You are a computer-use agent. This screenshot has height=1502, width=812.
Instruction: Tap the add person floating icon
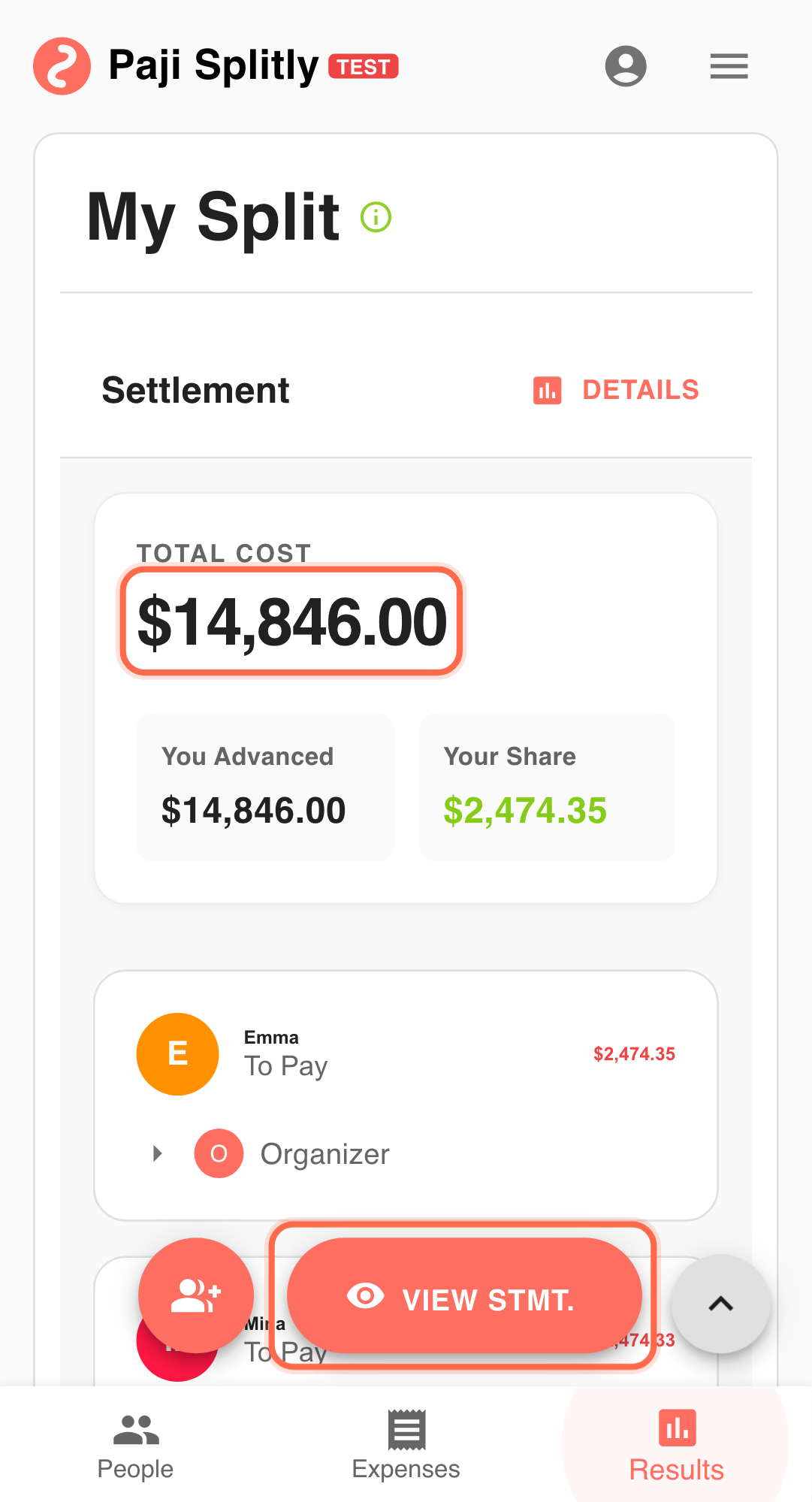[x=195, y=1294]
